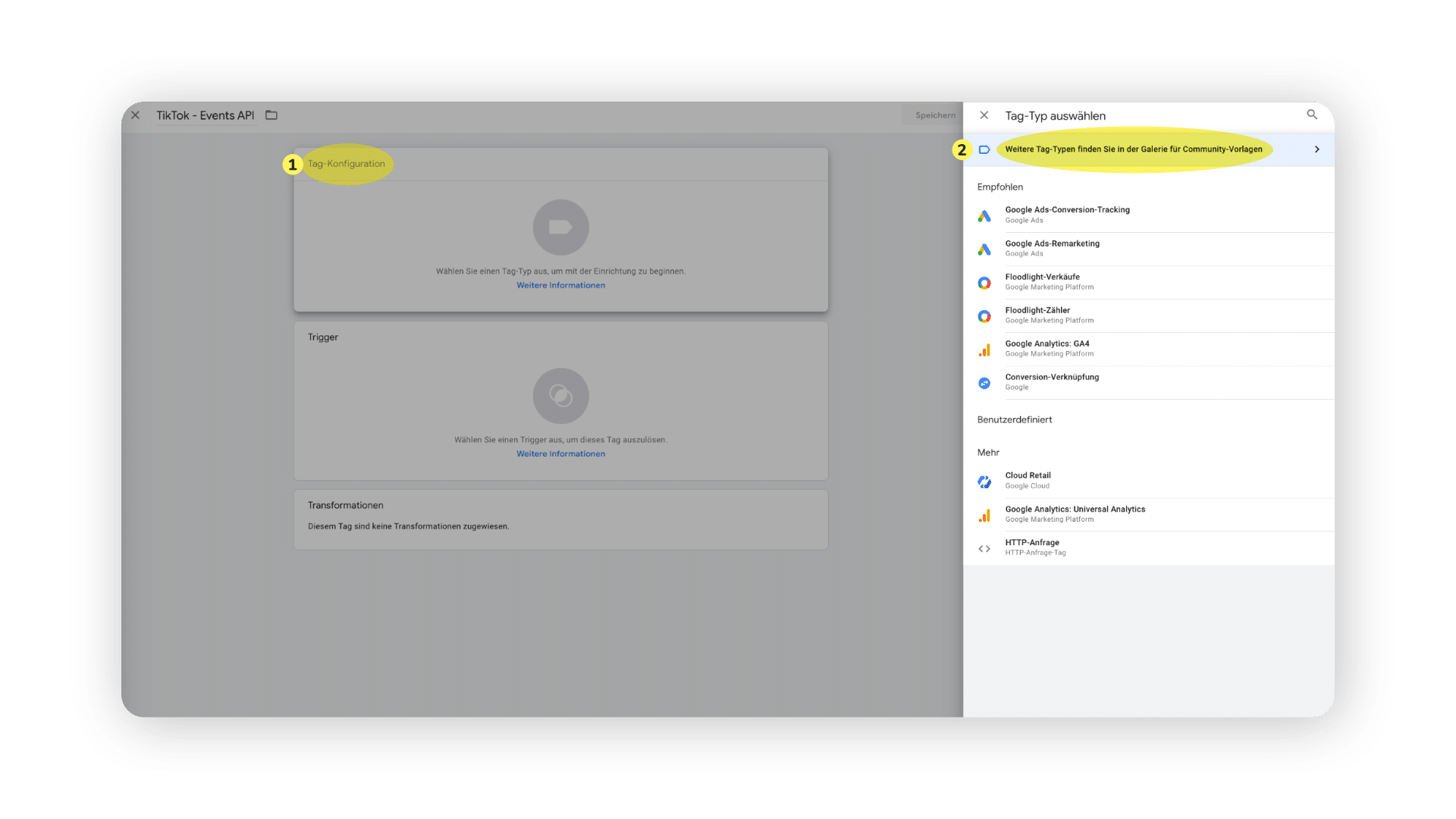This screenshot has width=1456, height=819.
Task: Click the folder icon next to tag name
Action: (271, 115)
